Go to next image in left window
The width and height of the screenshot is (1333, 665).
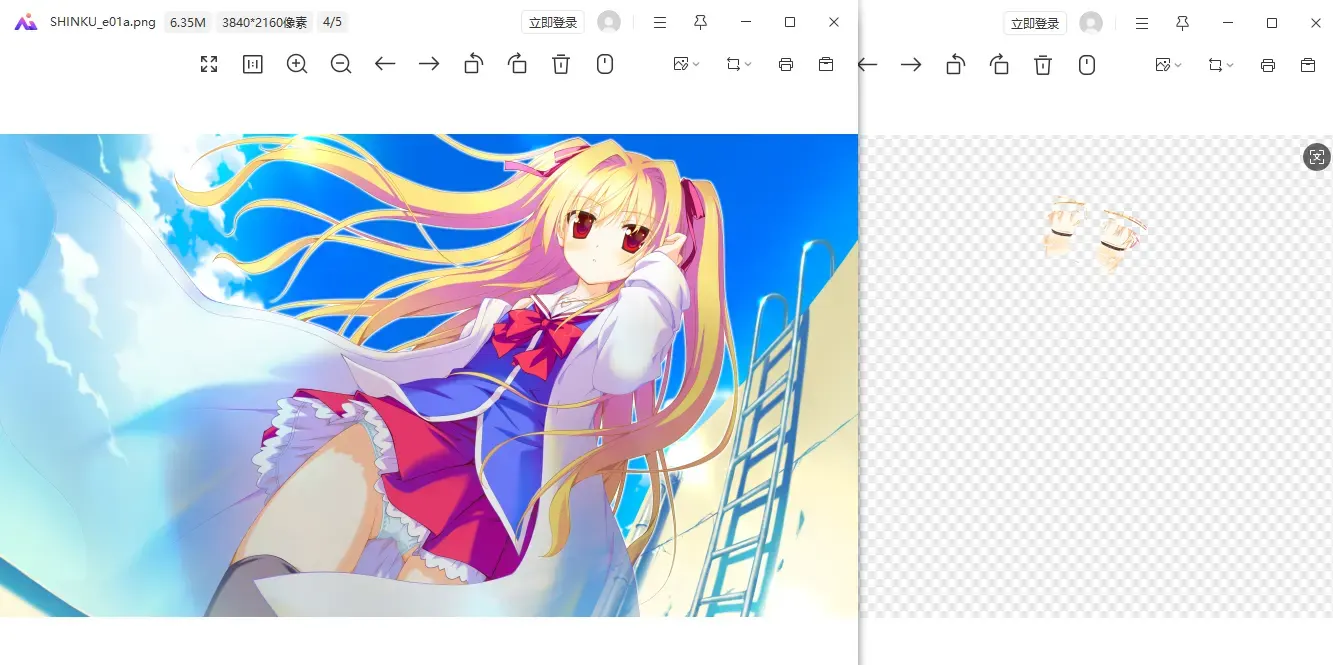(x=429, y=64)
